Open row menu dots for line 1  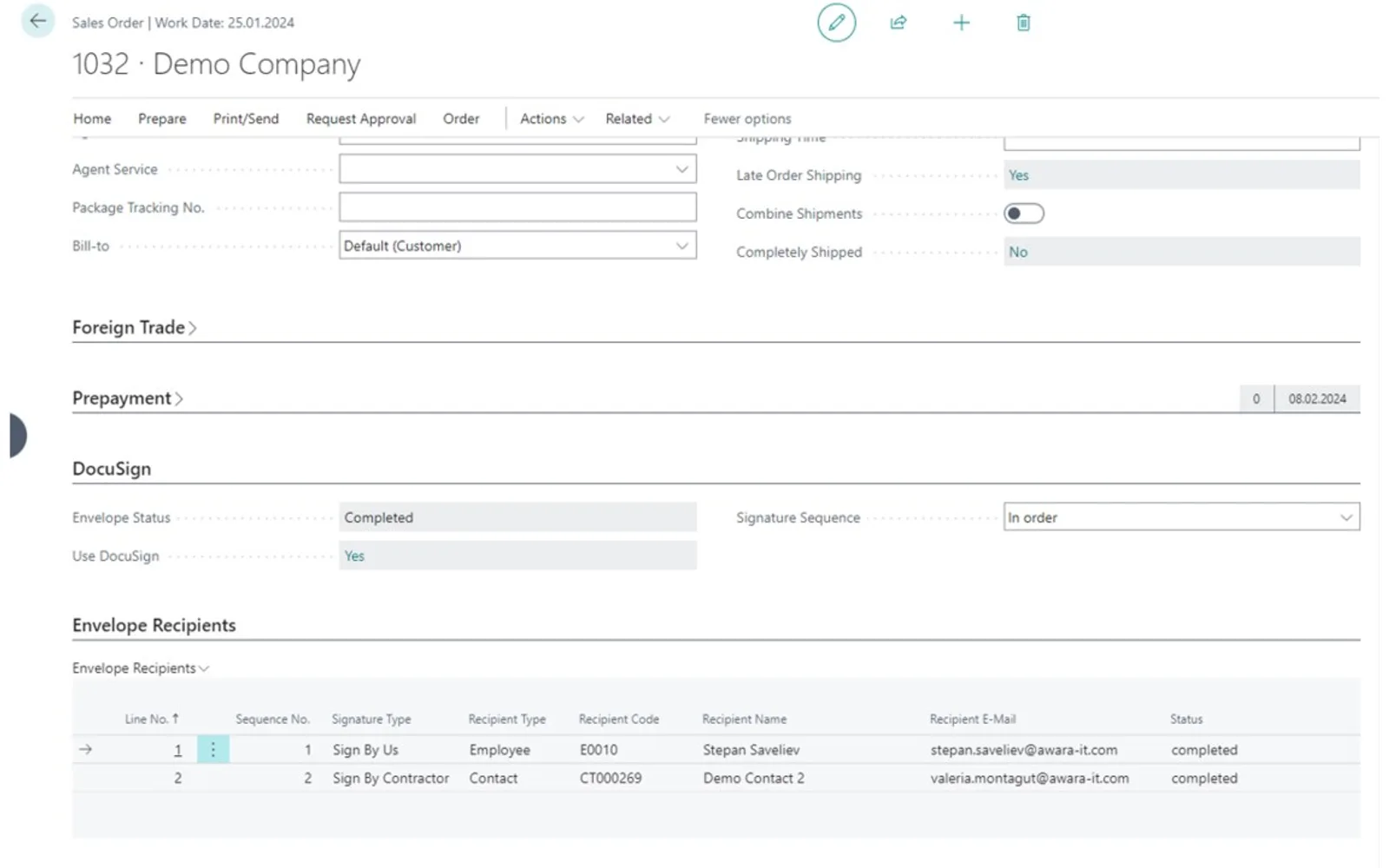213,749
